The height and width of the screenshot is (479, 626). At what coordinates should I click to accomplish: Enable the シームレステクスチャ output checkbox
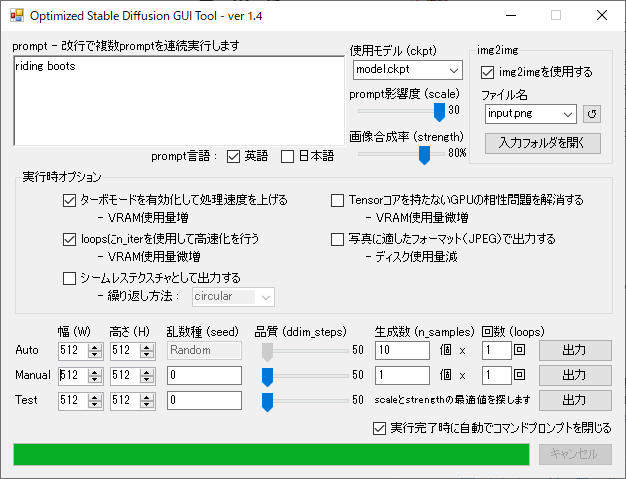(69, 278)
